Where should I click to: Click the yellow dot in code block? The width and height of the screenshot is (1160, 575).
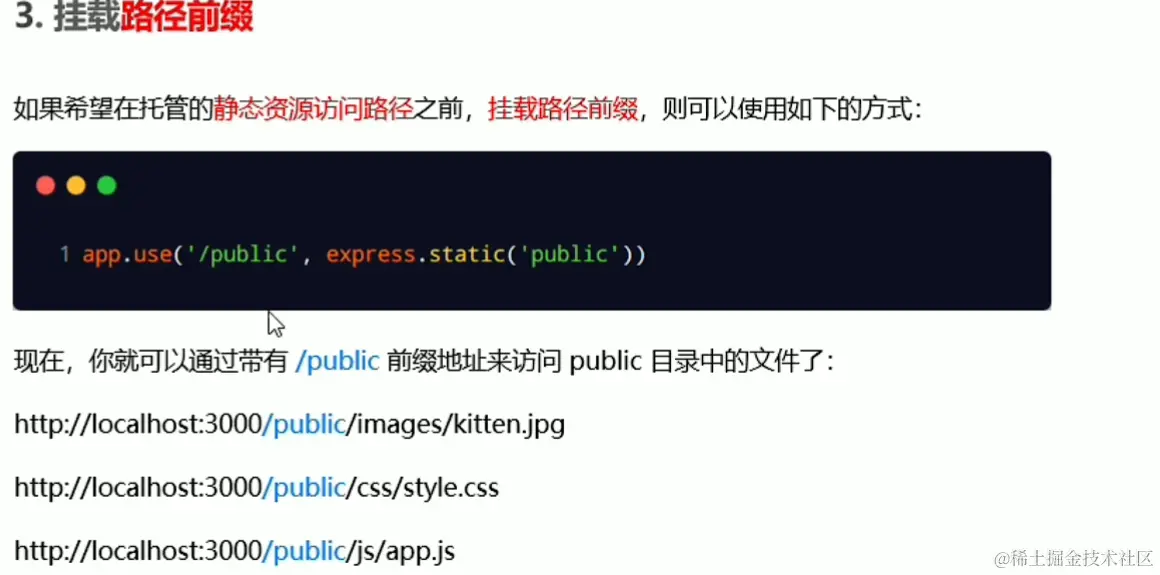(x=76, y=186)
